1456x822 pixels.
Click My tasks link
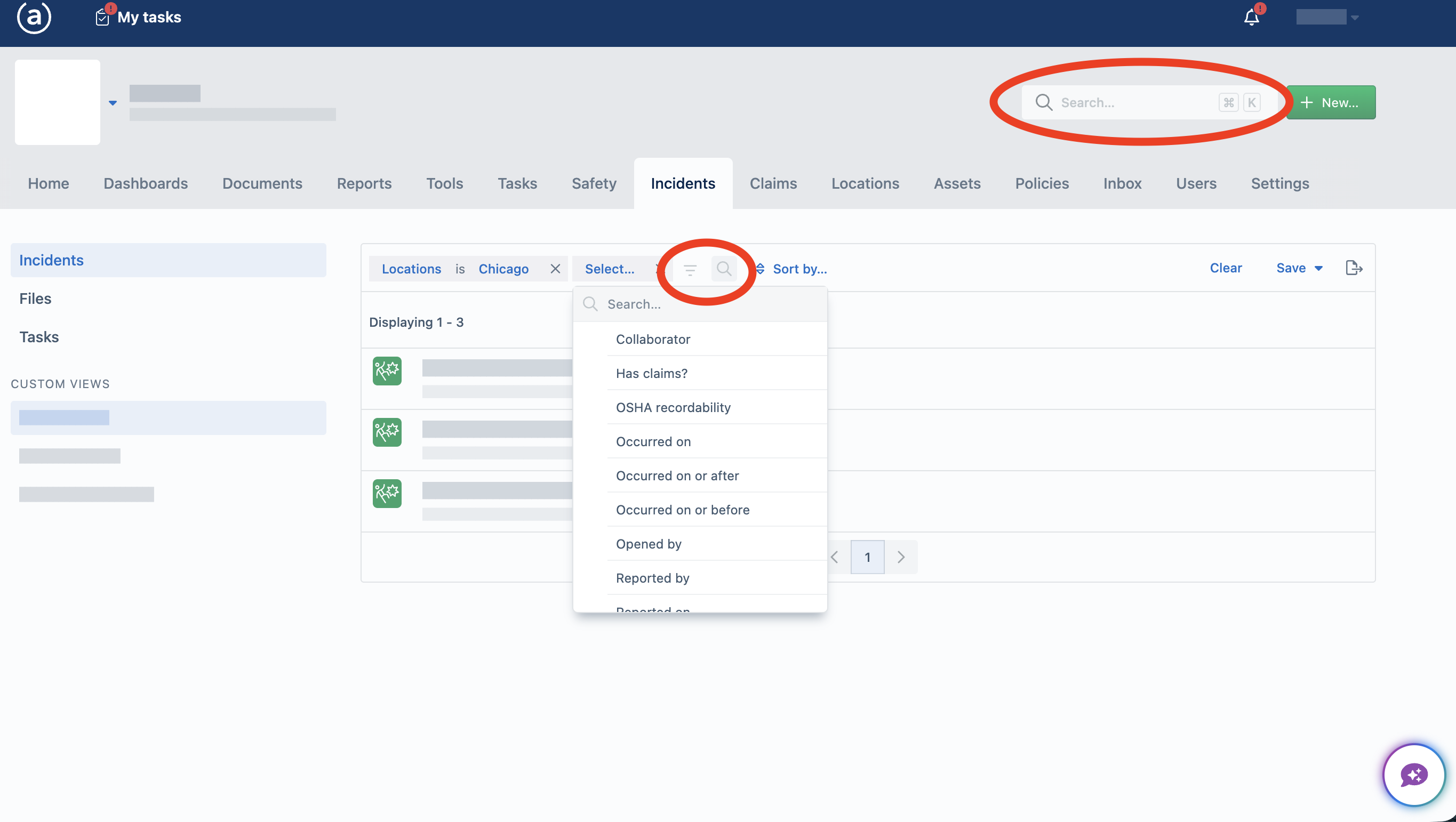point(149,17)
